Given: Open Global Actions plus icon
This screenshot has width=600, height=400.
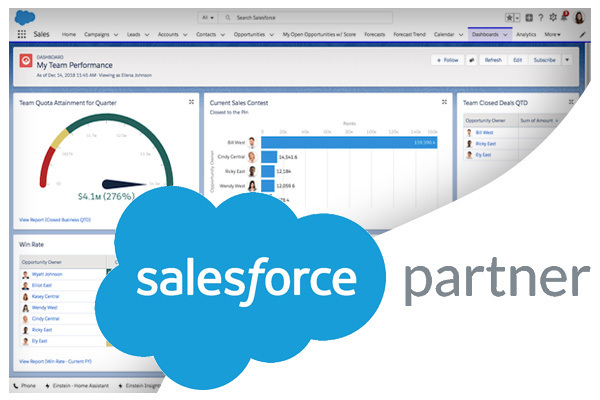Looking at the screenshot, I should tap(529, 18).
